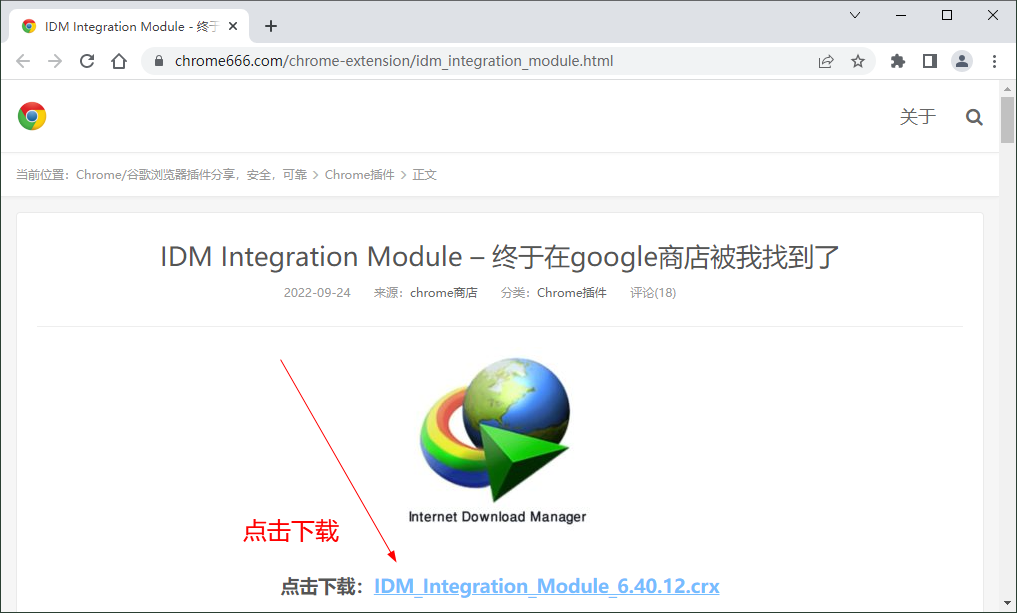
Task: Open a new browser tab
Action: click(x=271, y=27)
